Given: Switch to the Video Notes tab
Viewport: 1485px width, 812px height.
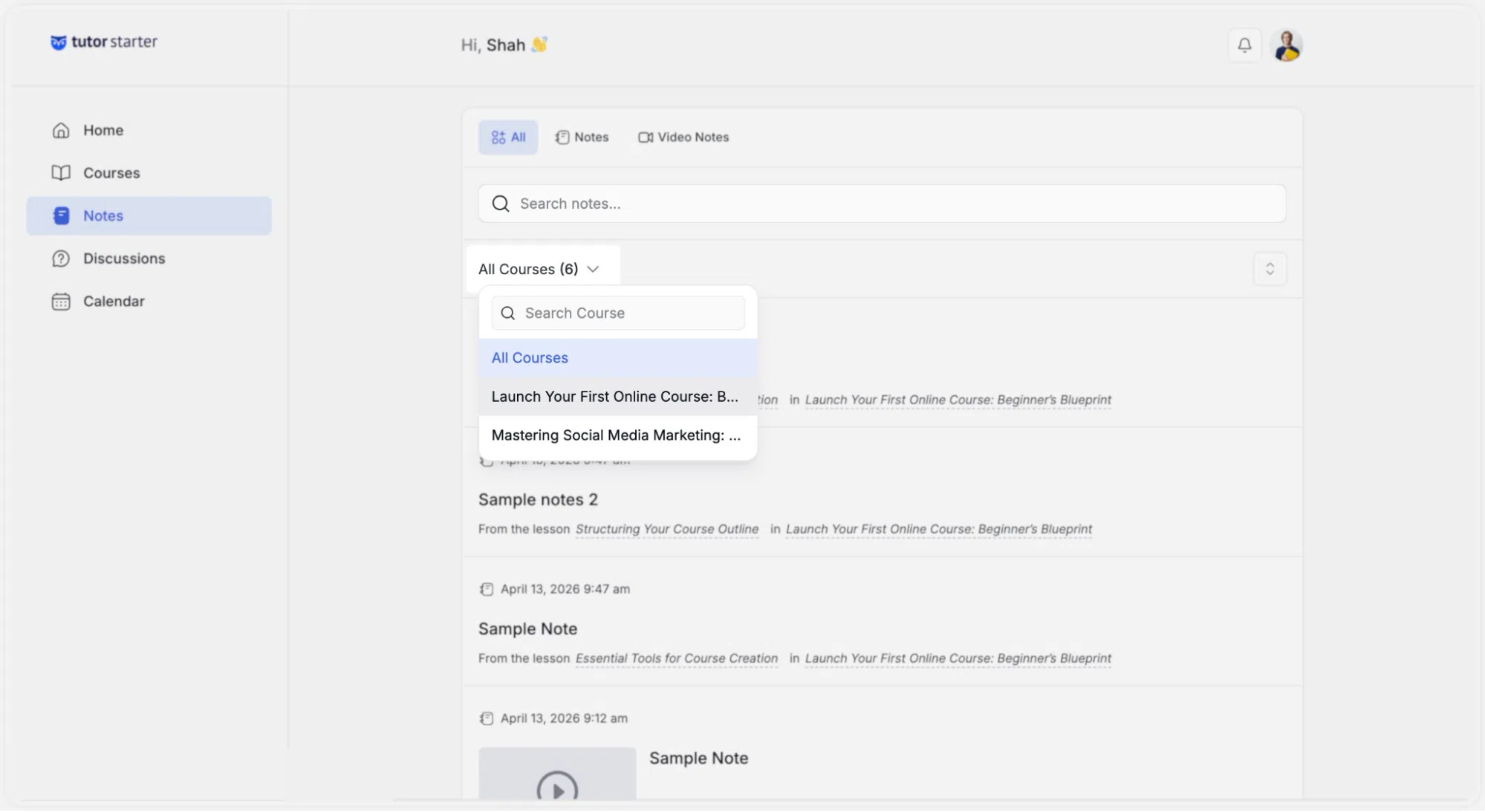Looking at the screenshot, I should pyautogui.click(x=683, y=137).
